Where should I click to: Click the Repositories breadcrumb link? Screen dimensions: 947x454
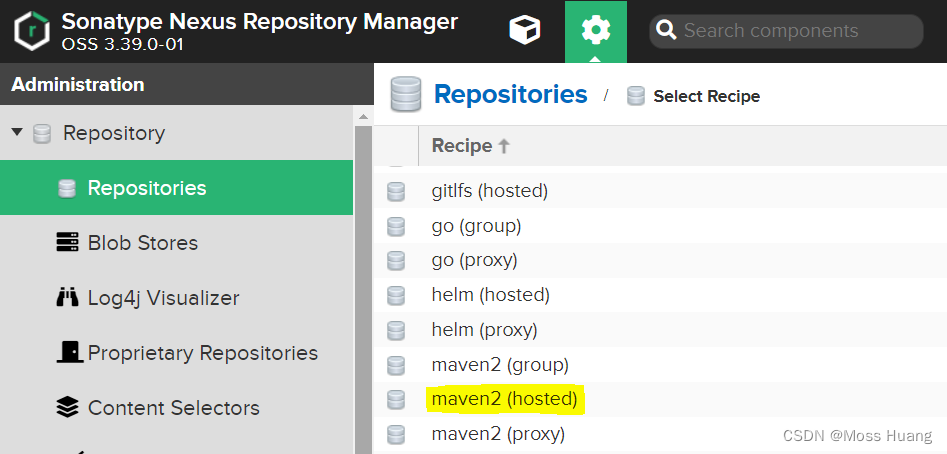(x=510, y=95)
